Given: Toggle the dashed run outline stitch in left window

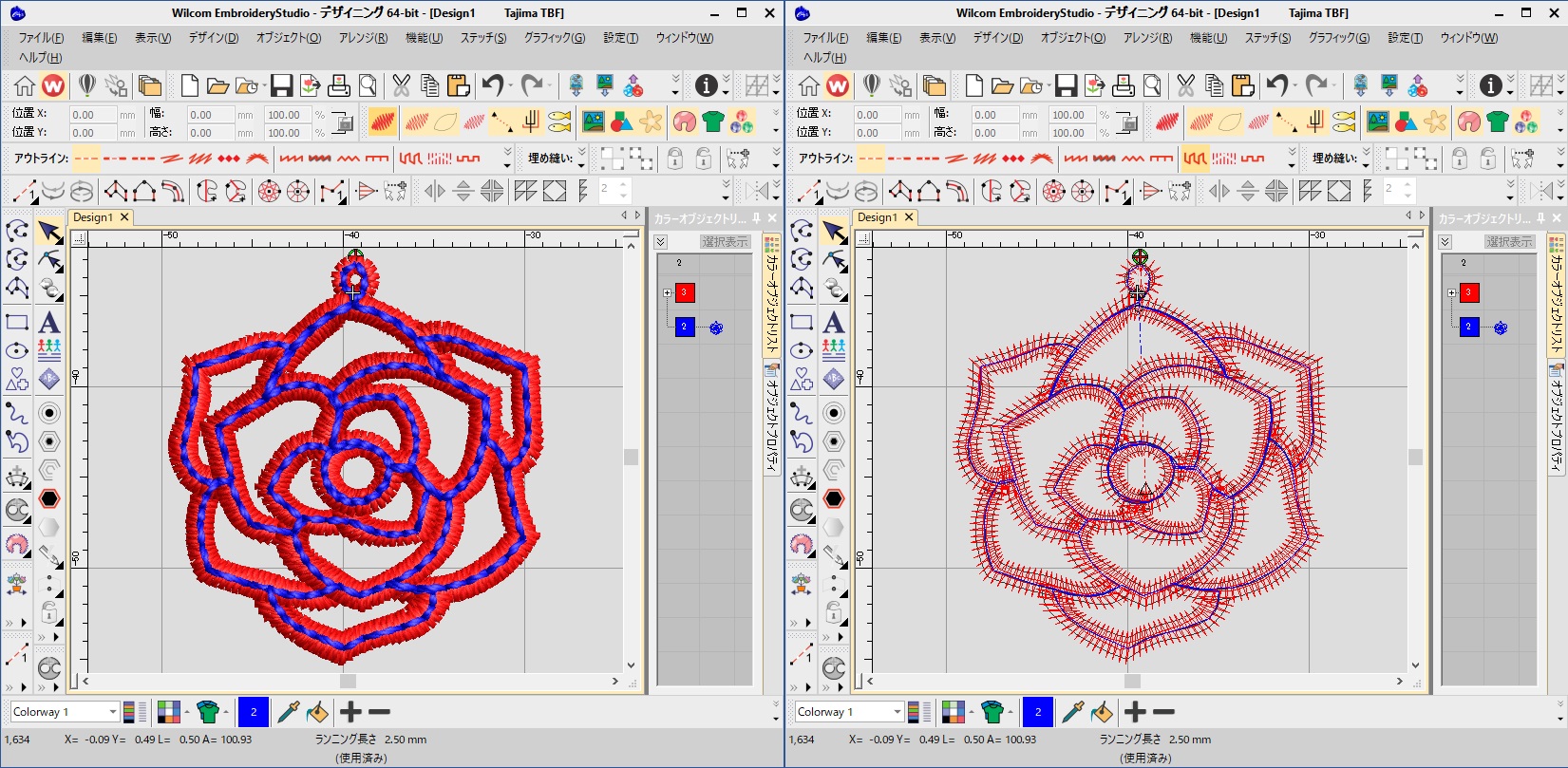Looking at the screenshot, I should coord(85,158).
